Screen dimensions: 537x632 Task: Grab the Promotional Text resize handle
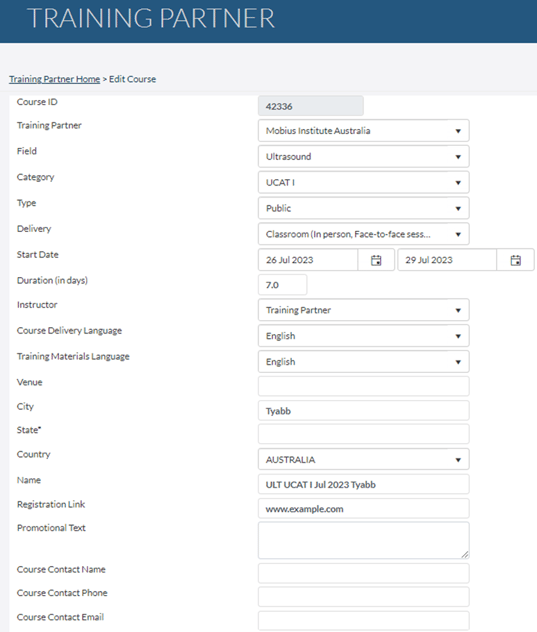click(465, 555)
